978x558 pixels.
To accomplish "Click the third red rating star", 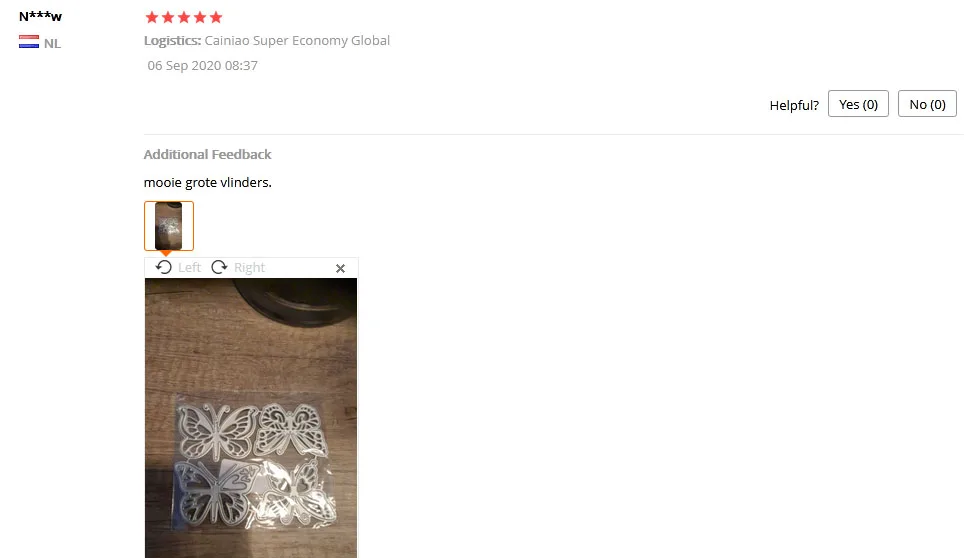I will coord(184,17).
